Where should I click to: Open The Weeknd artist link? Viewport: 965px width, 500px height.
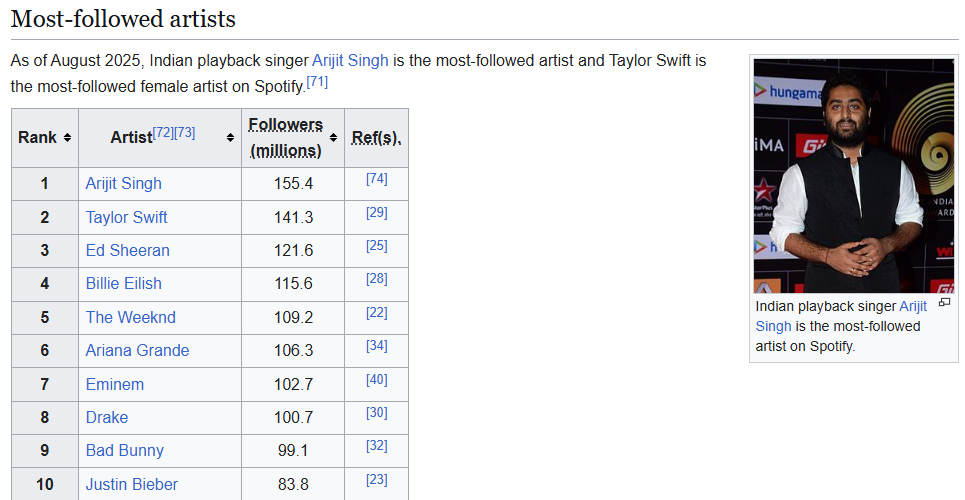[130, 317]
